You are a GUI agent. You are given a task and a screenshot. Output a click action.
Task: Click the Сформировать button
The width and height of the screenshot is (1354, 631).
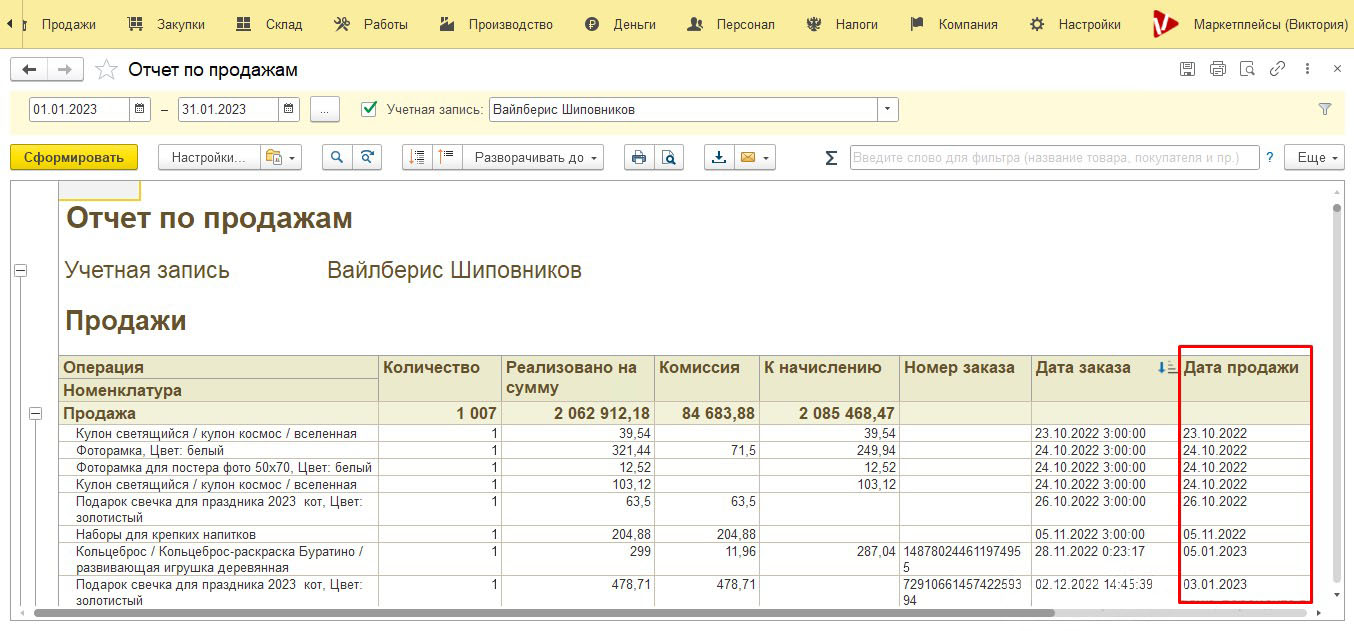coord(74,157)
